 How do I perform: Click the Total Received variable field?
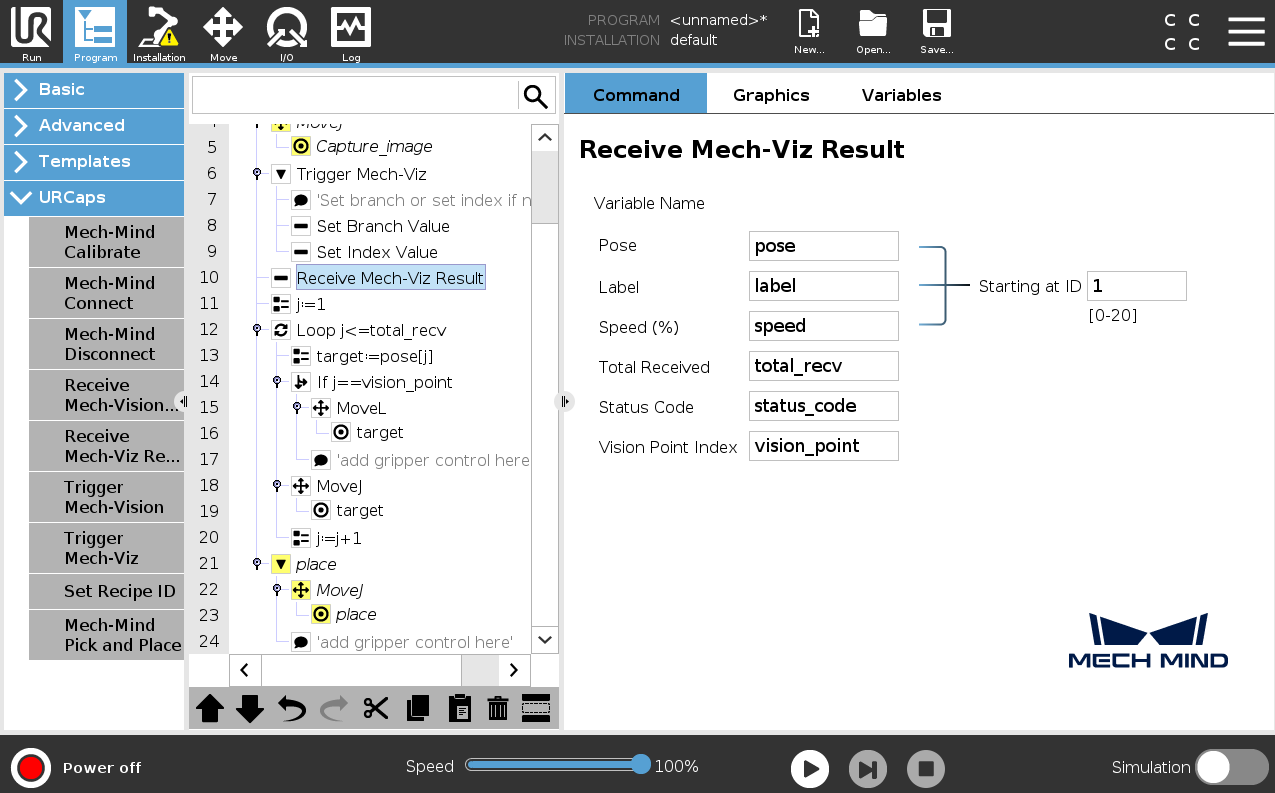(x=824, y=366)
